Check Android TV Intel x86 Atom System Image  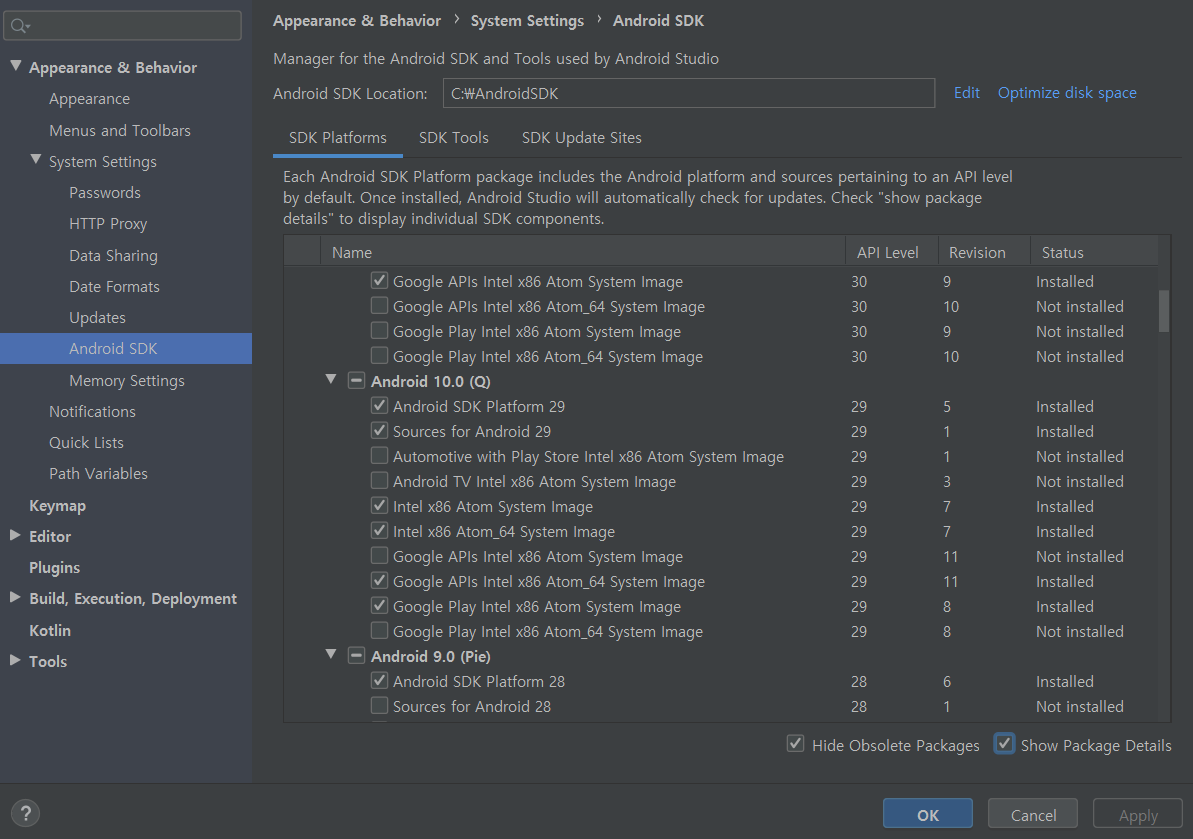[x=379, y=481]
